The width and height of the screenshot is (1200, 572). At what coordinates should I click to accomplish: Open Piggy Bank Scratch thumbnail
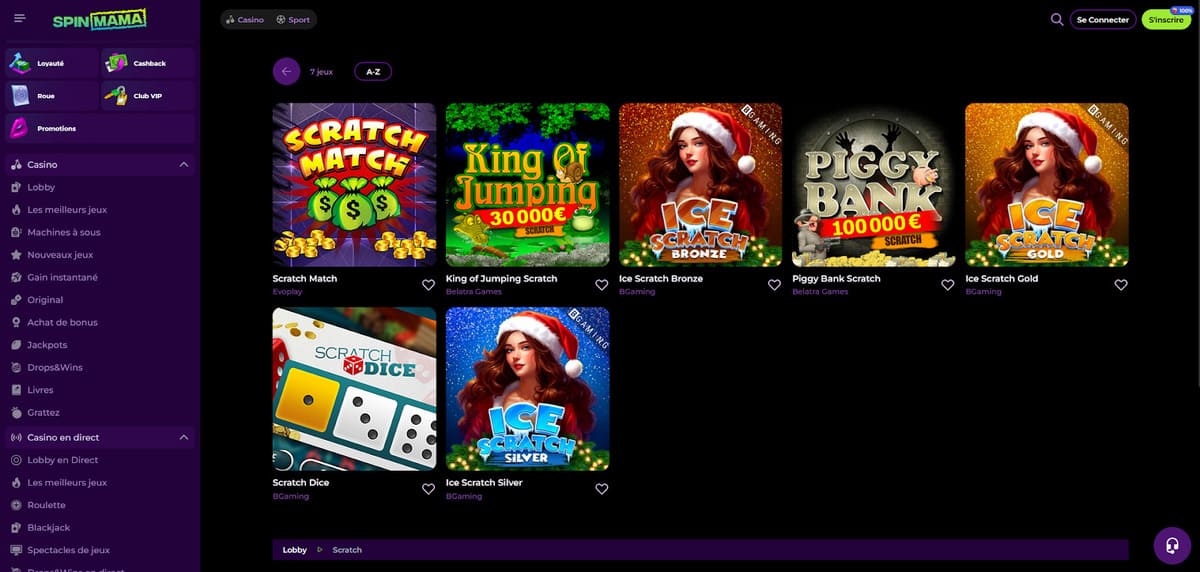pos(874,185)
